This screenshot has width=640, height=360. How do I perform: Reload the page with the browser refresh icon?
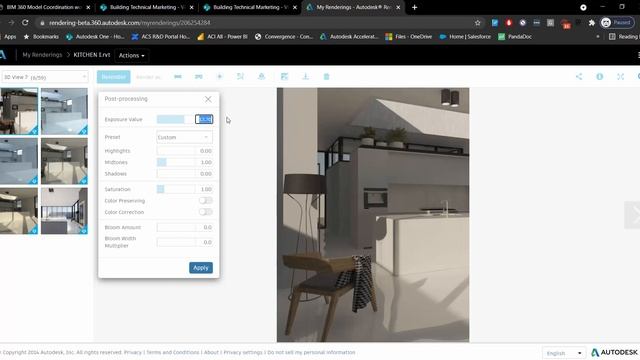click(x=25, y=22)
